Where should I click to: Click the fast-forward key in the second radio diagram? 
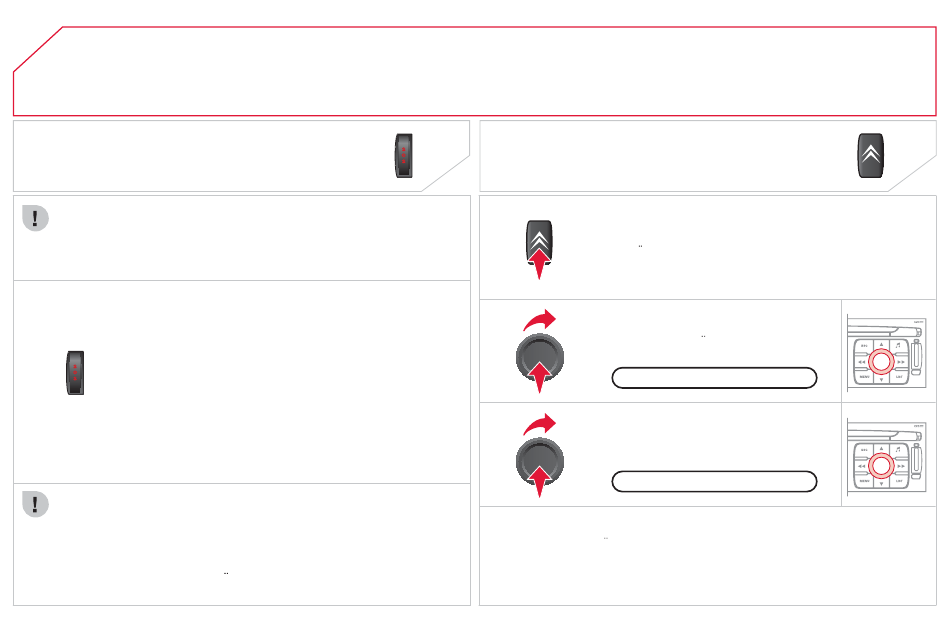(901, 466)
